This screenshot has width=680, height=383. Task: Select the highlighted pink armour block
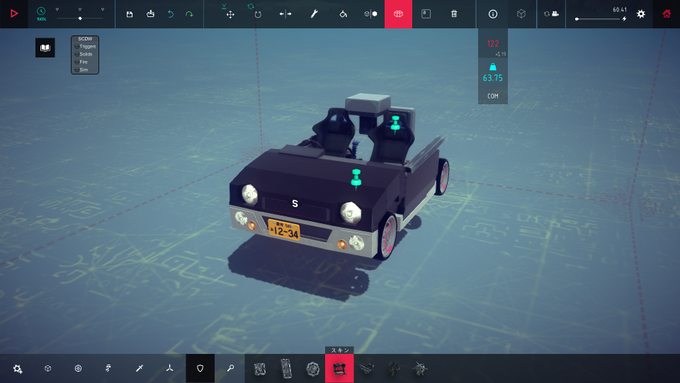point(340,369)
